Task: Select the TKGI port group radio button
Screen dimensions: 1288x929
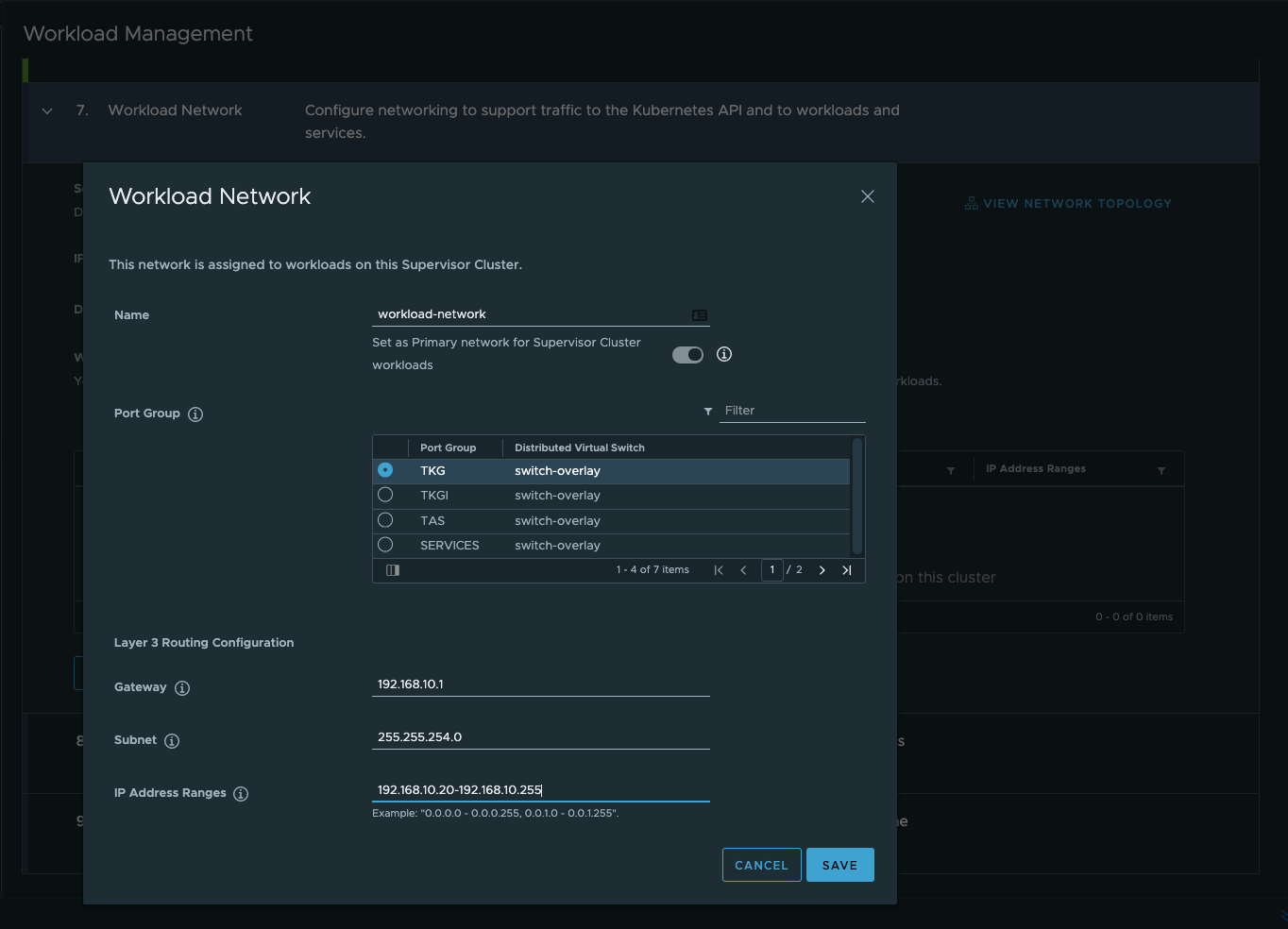Action: coord(385,495)
